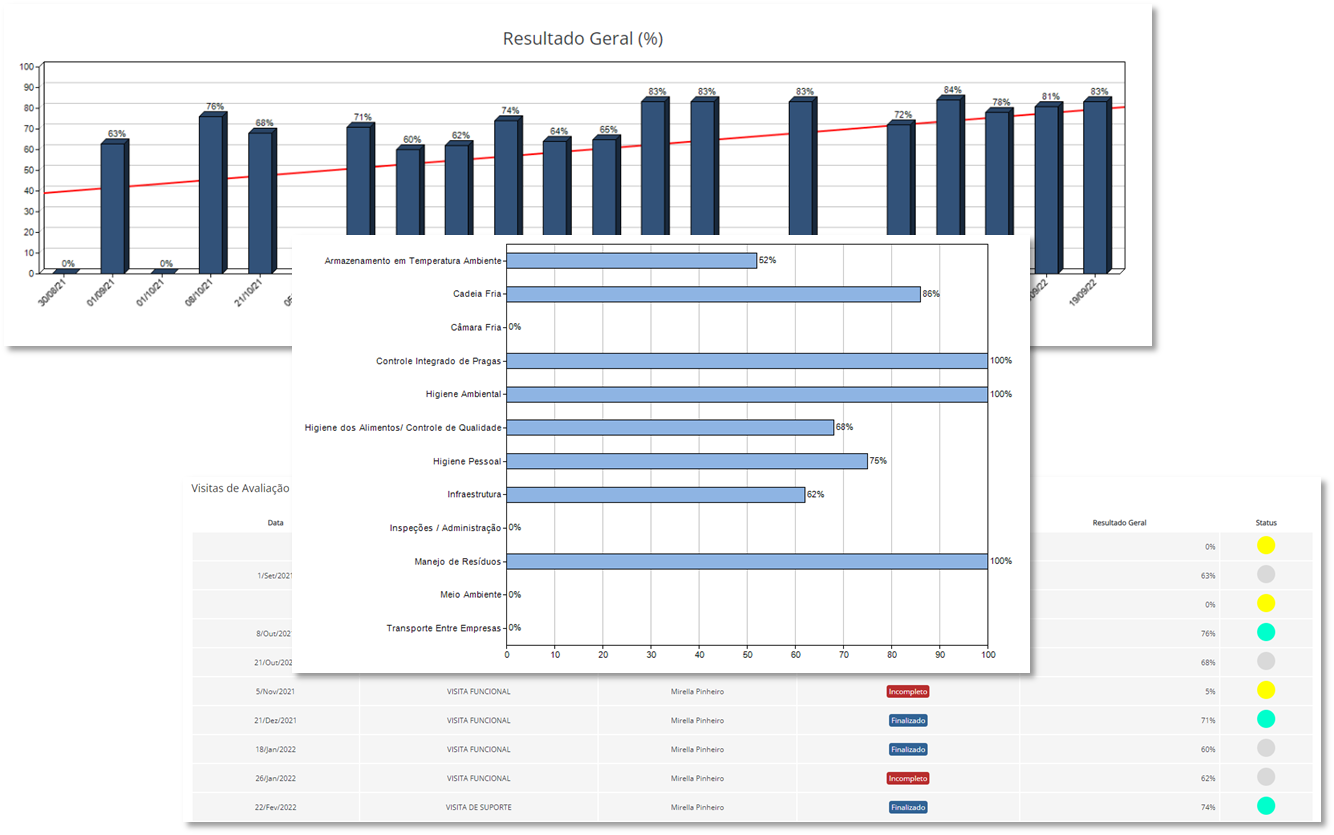Select the 74% bar in Resultado Geral chart
Screen dimensions: 1334x835
[x=508, y=178]
